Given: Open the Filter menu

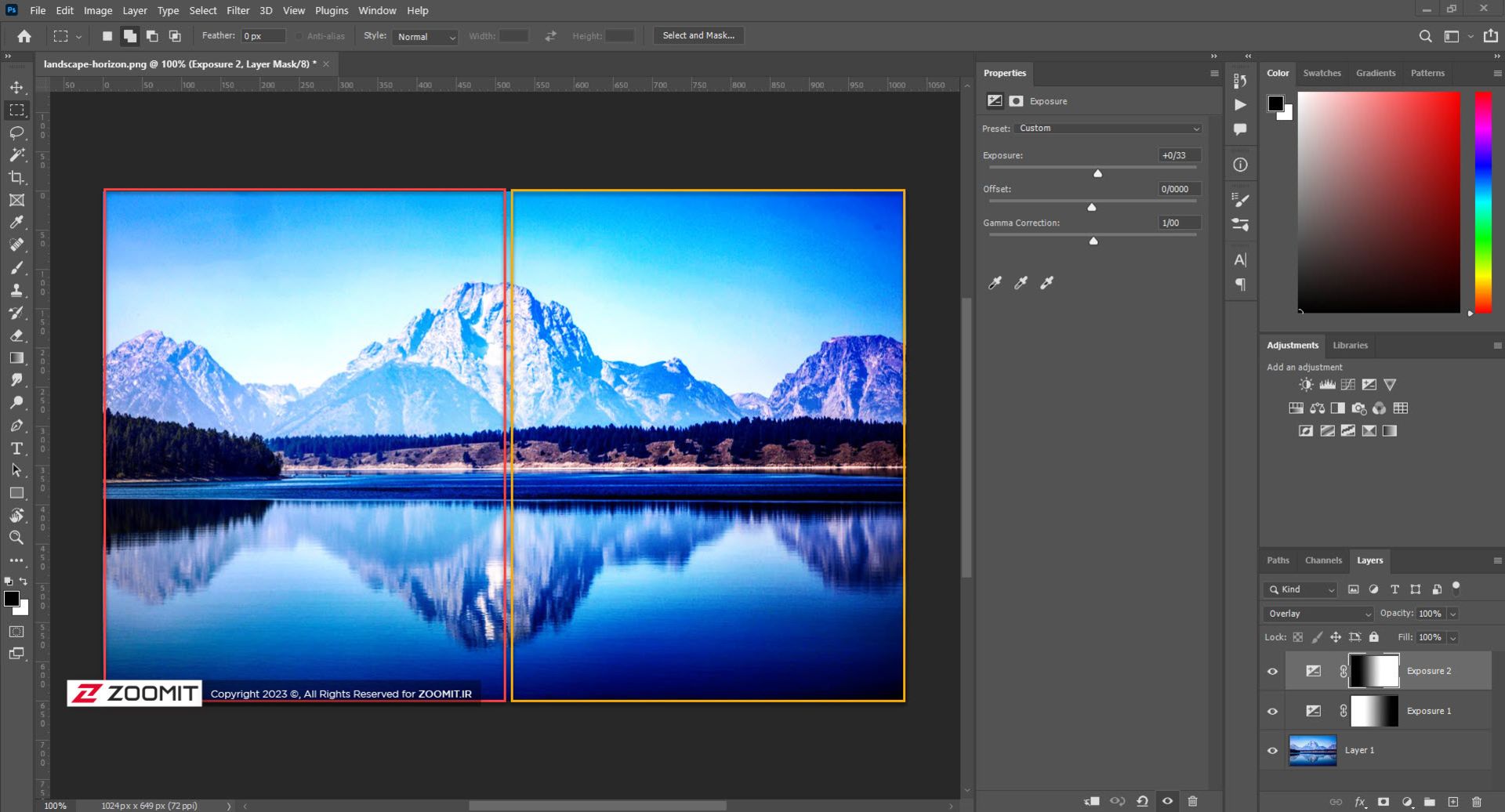Looking at the screenshot, I should (x=238, y=10).
